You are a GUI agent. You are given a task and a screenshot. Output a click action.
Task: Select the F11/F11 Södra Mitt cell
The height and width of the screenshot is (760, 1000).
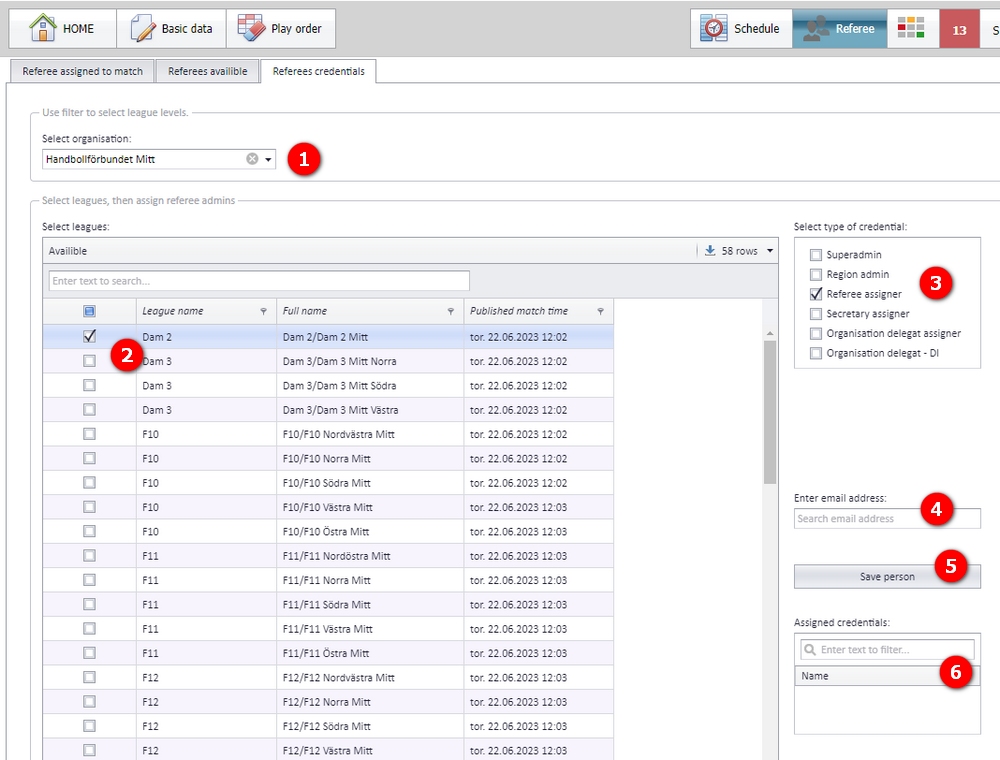pyautogui.click(x=370, y=604)
